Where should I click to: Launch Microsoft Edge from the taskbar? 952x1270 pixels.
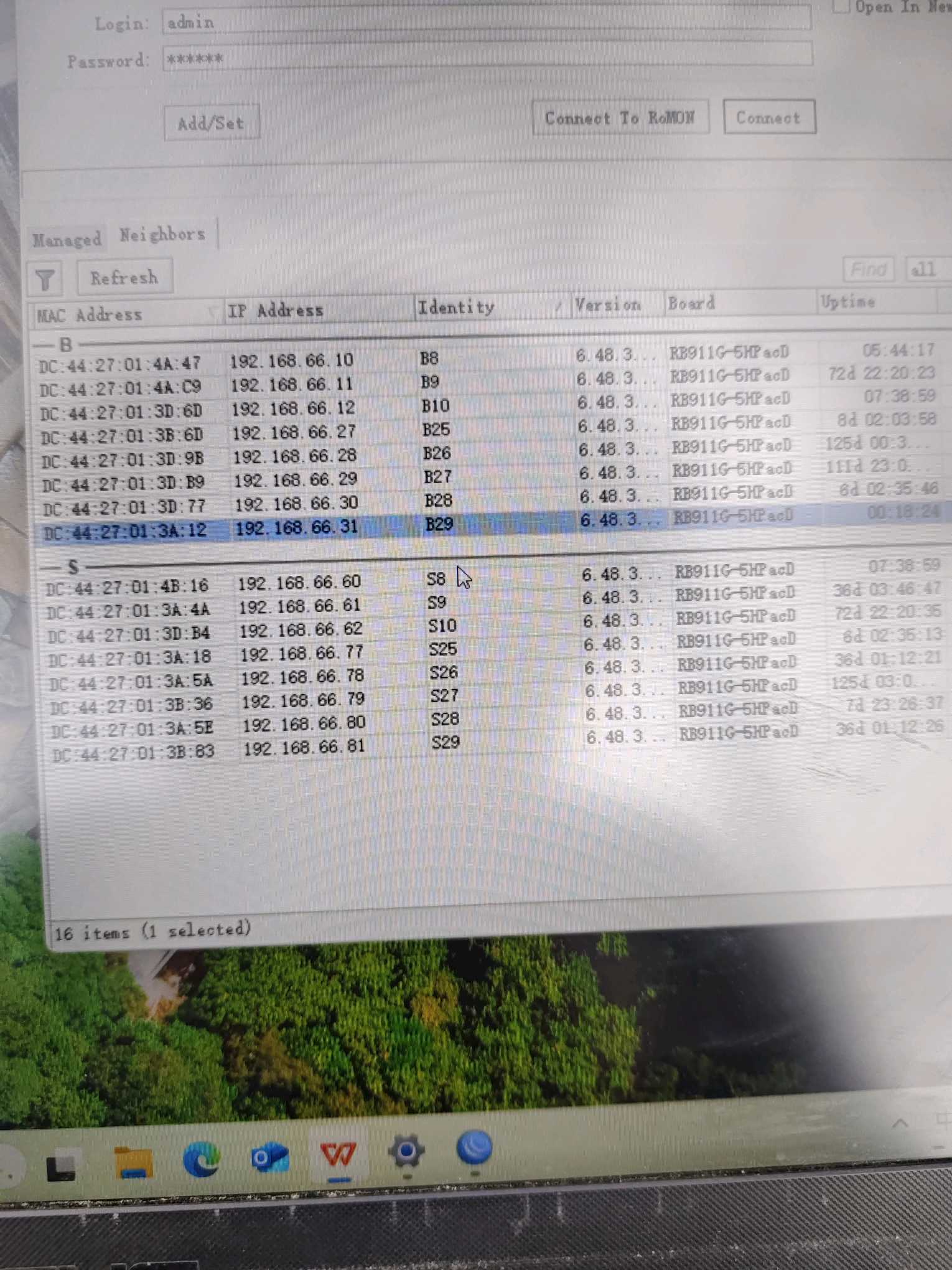click(202, 1159)
